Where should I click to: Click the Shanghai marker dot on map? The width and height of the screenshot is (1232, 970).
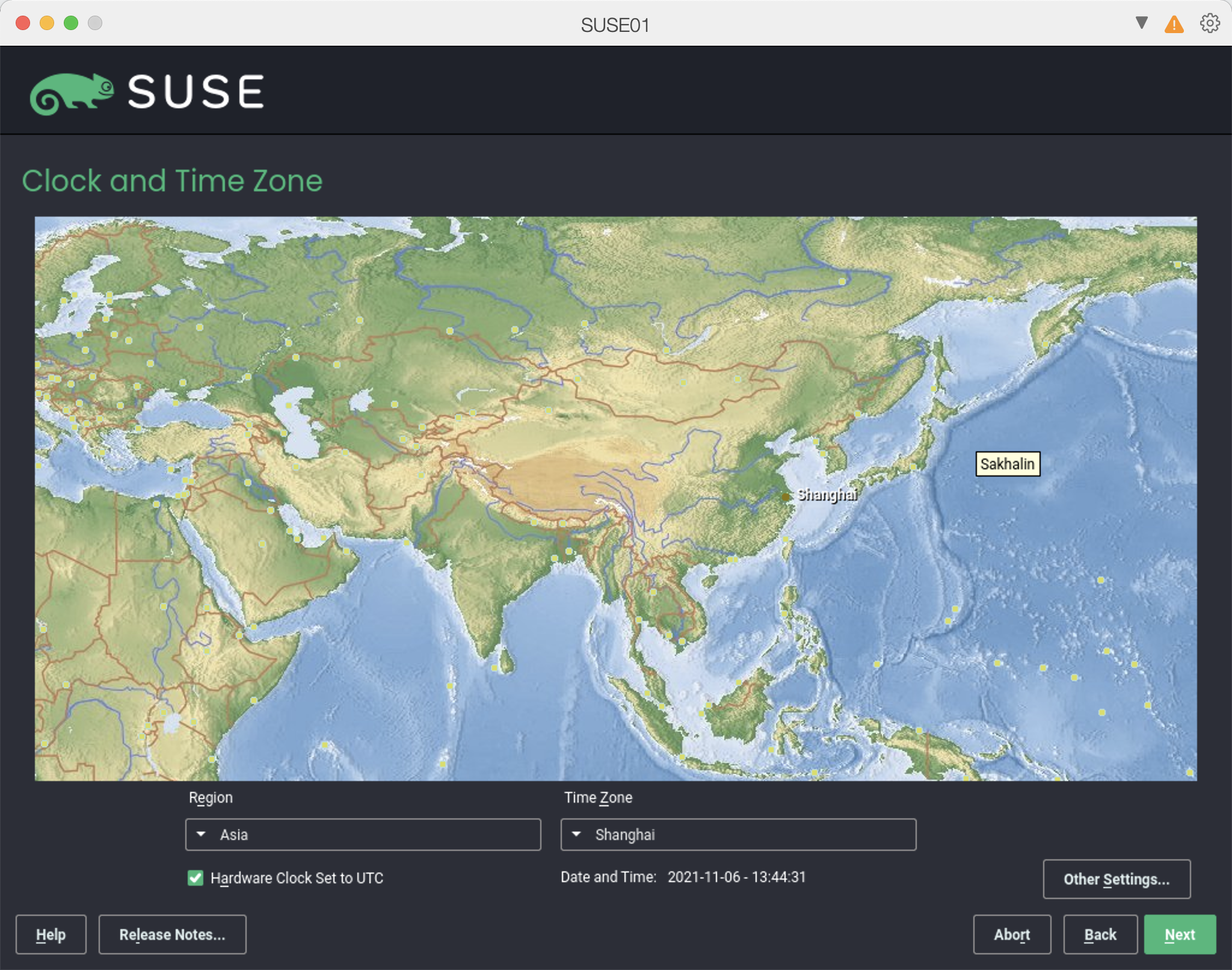785,496
